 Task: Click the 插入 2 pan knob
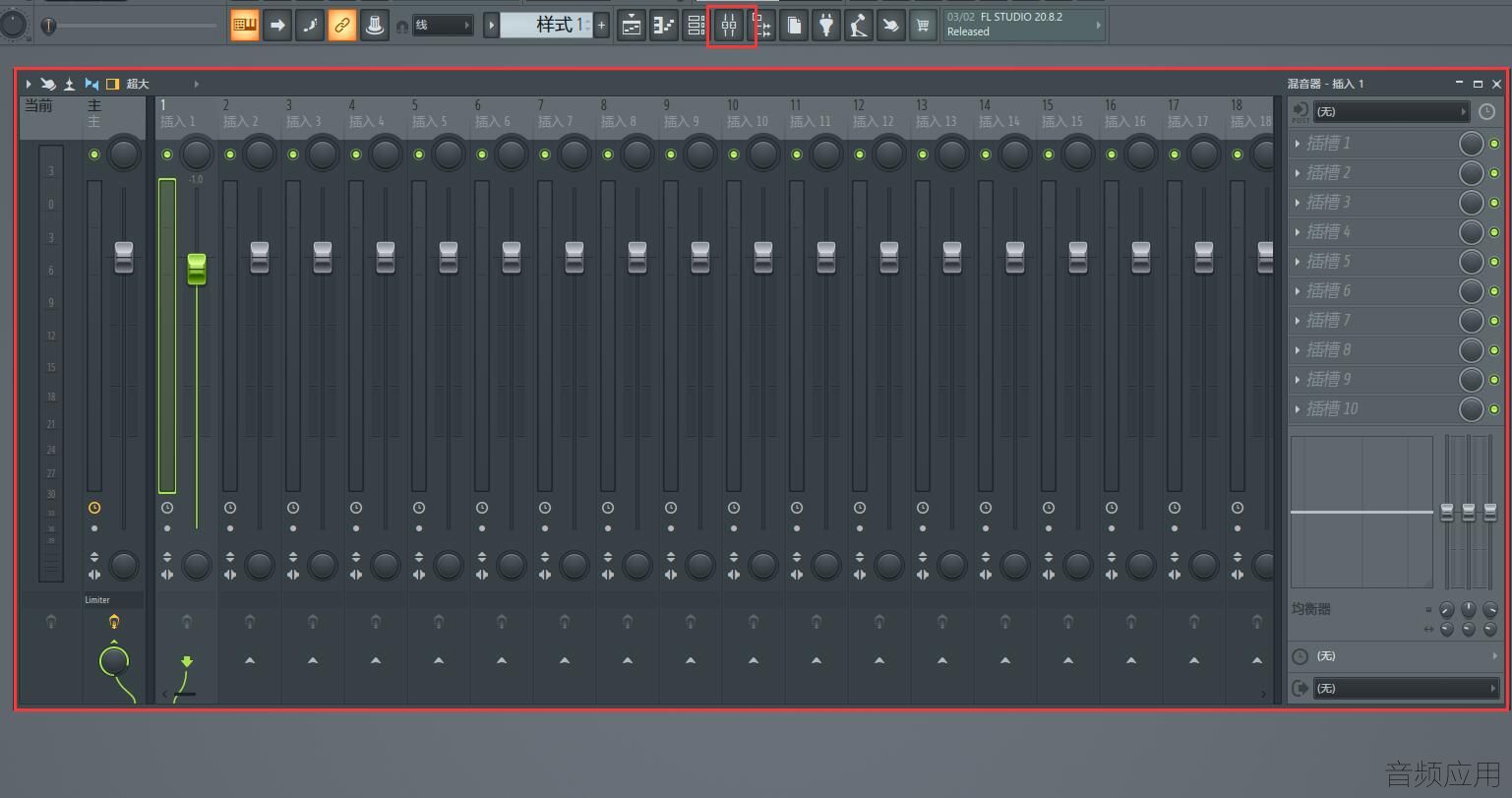[x=260, y=153]
